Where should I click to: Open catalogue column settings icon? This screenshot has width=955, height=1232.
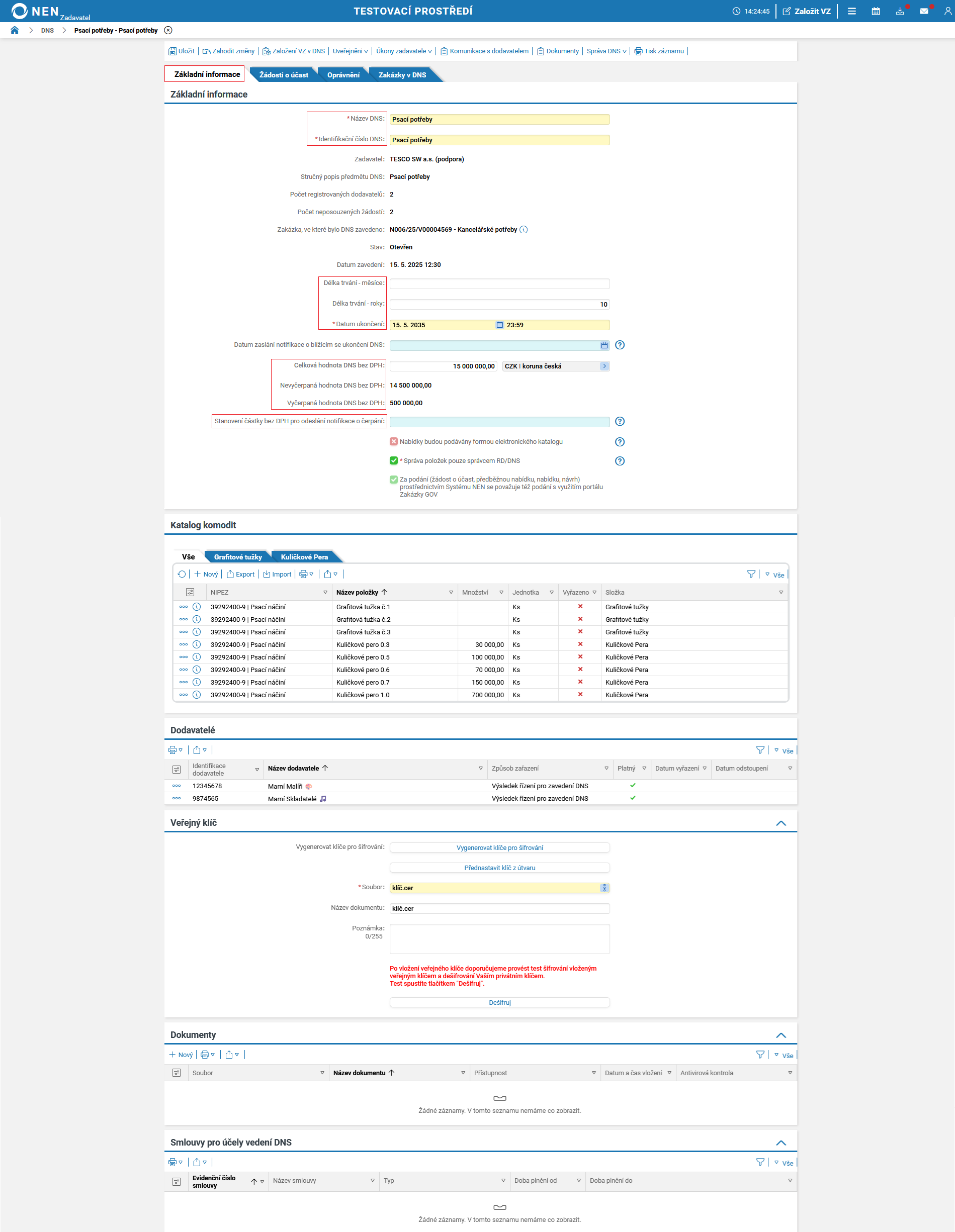tap(190, 592)
